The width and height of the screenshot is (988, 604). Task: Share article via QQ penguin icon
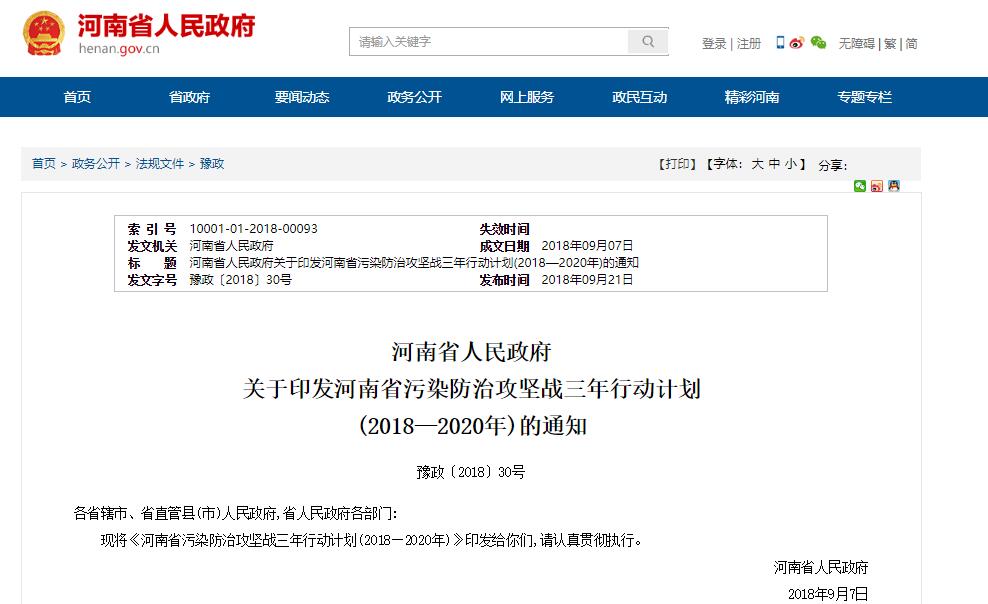893,186
